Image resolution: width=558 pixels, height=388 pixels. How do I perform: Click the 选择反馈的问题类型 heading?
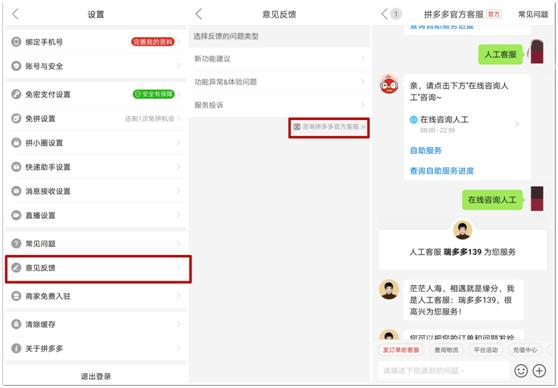point(226,36)
